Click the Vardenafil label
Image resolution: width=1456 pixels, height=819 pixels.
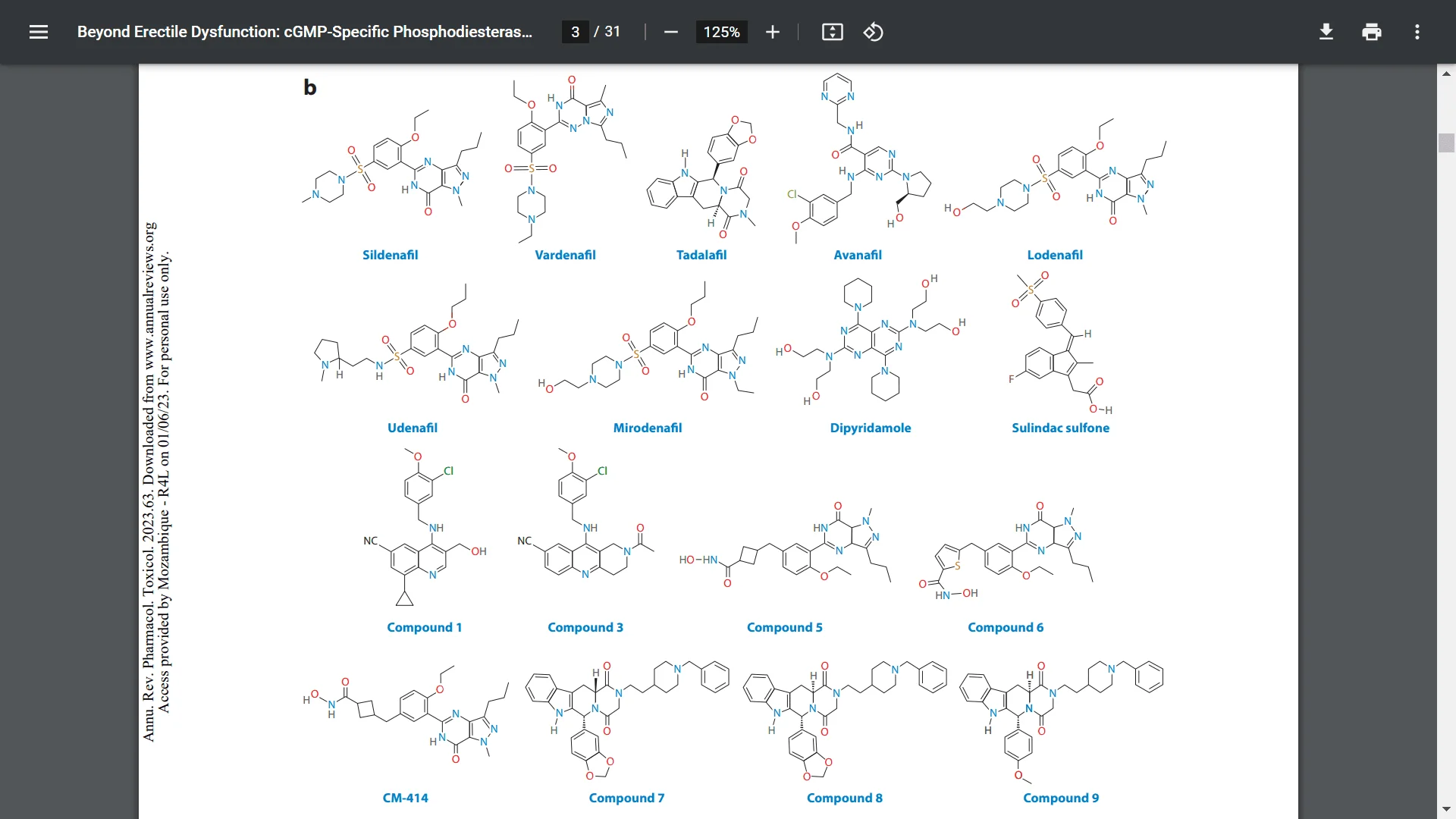point(565,255)
